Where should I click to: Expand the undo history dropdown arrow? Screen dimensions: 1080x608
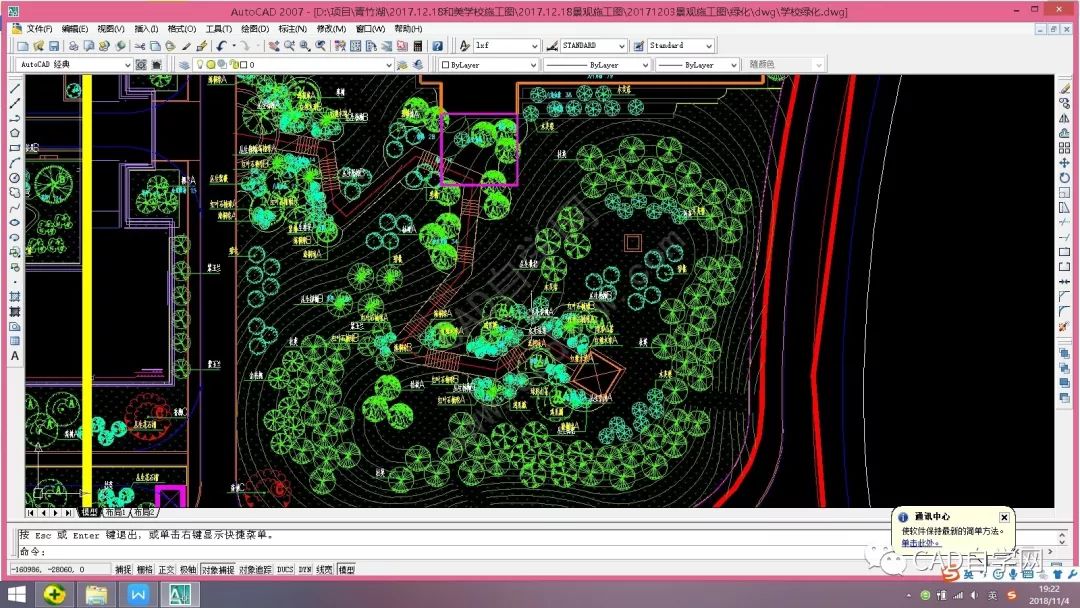tap(233, 46)
